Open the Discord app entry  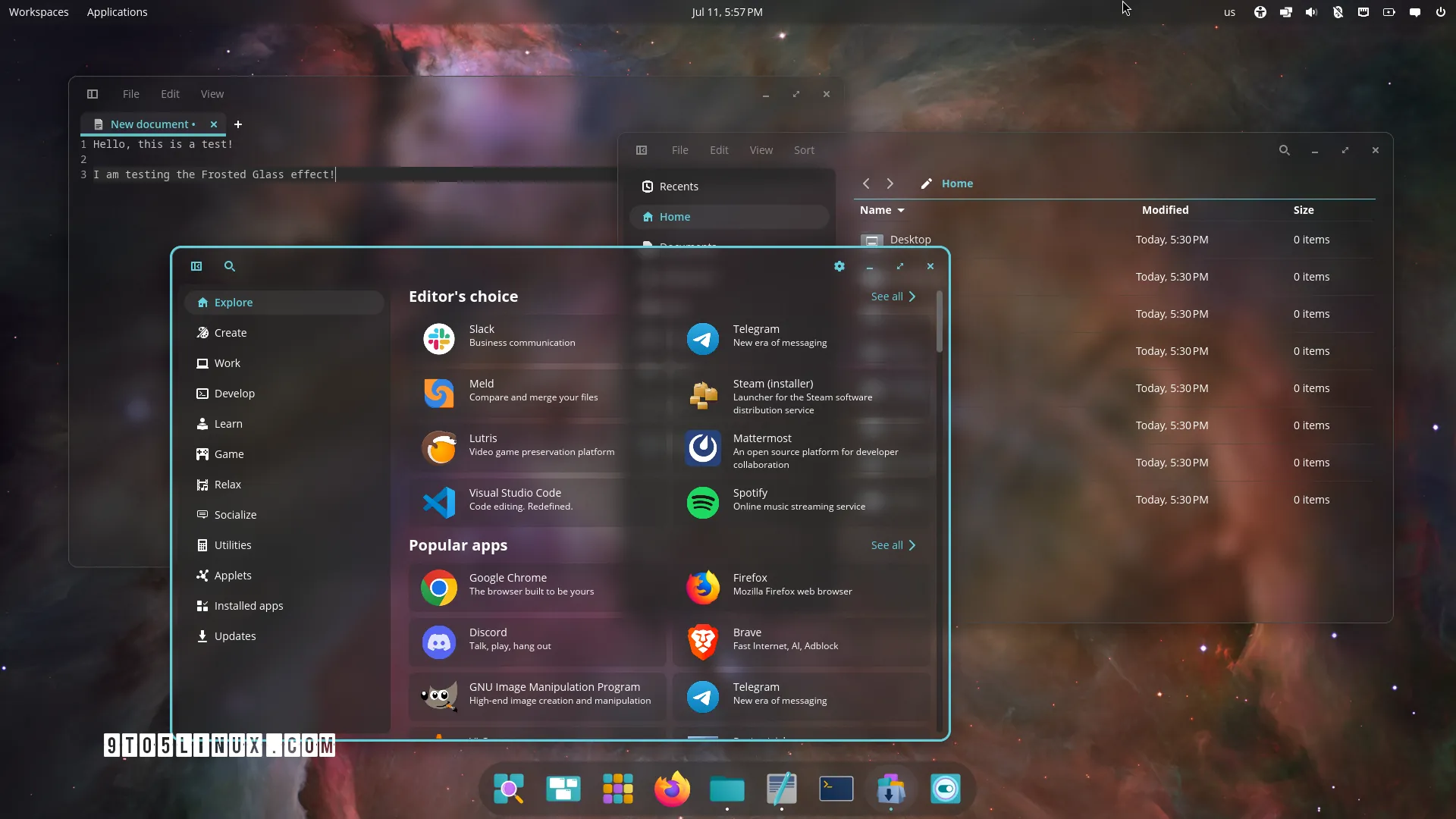coord(537,642)
